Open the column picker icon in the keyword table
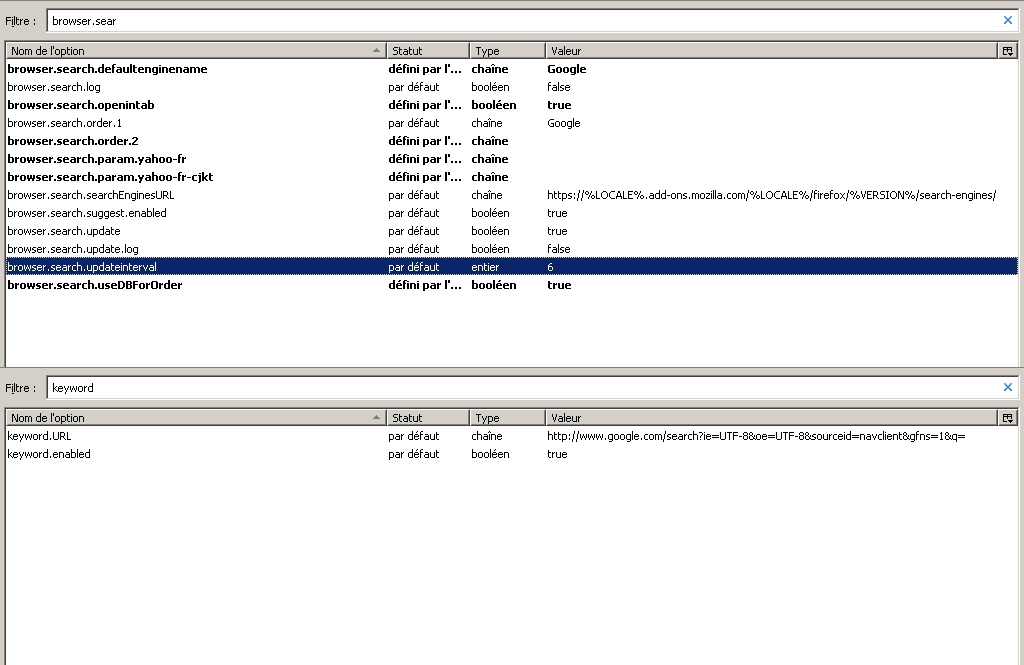The image size is (1024, 665). (1008, 418)
